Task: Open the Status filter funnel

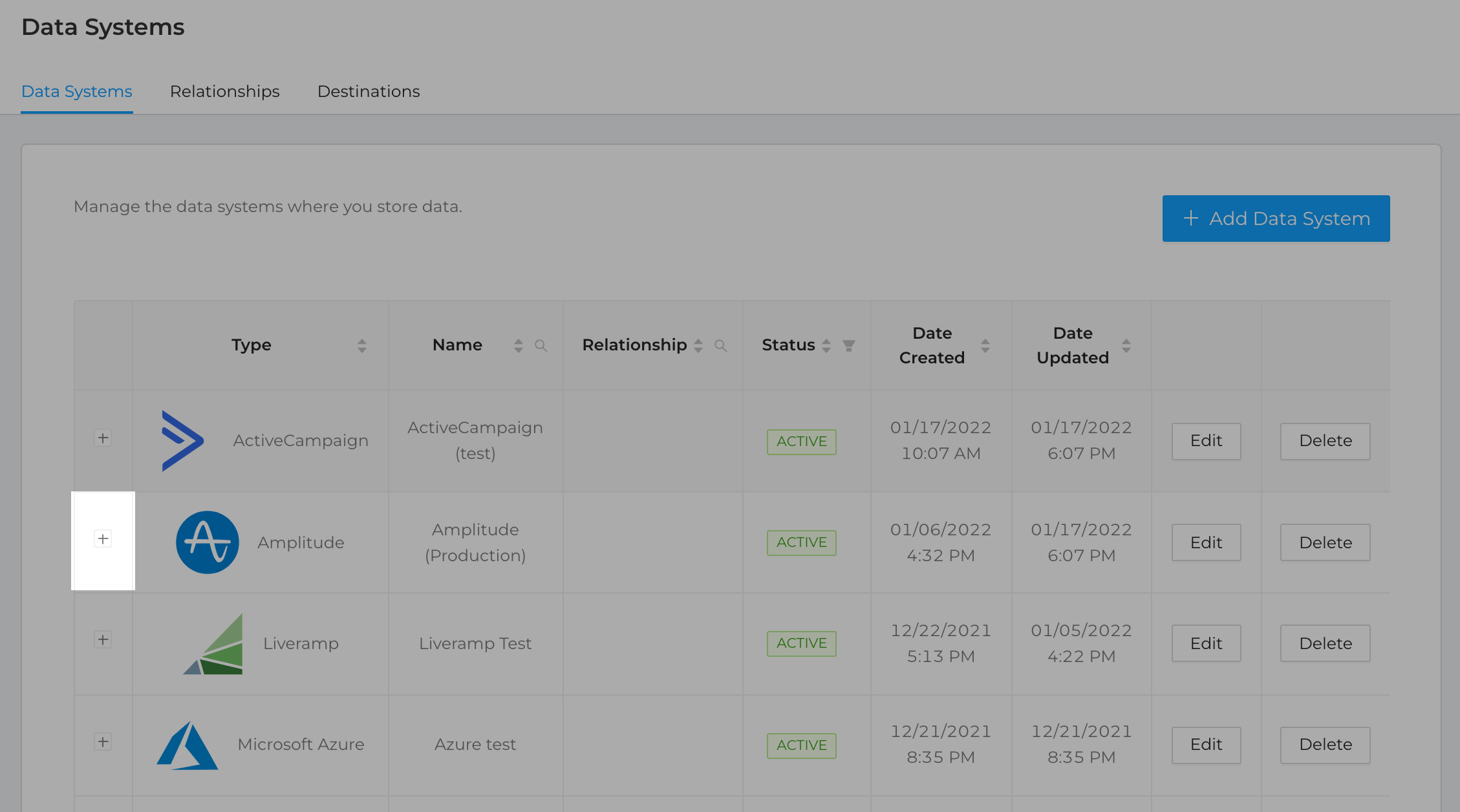Action: 849,346
